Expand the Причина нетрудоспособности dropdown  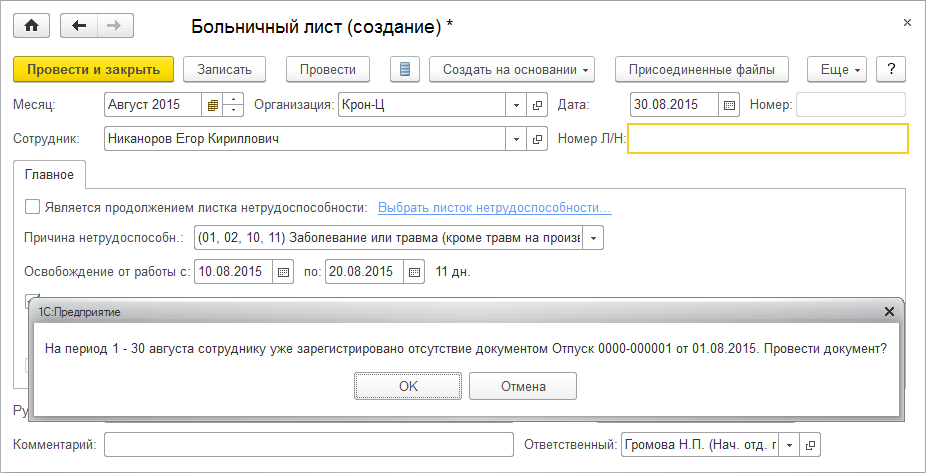coord(594,238)
